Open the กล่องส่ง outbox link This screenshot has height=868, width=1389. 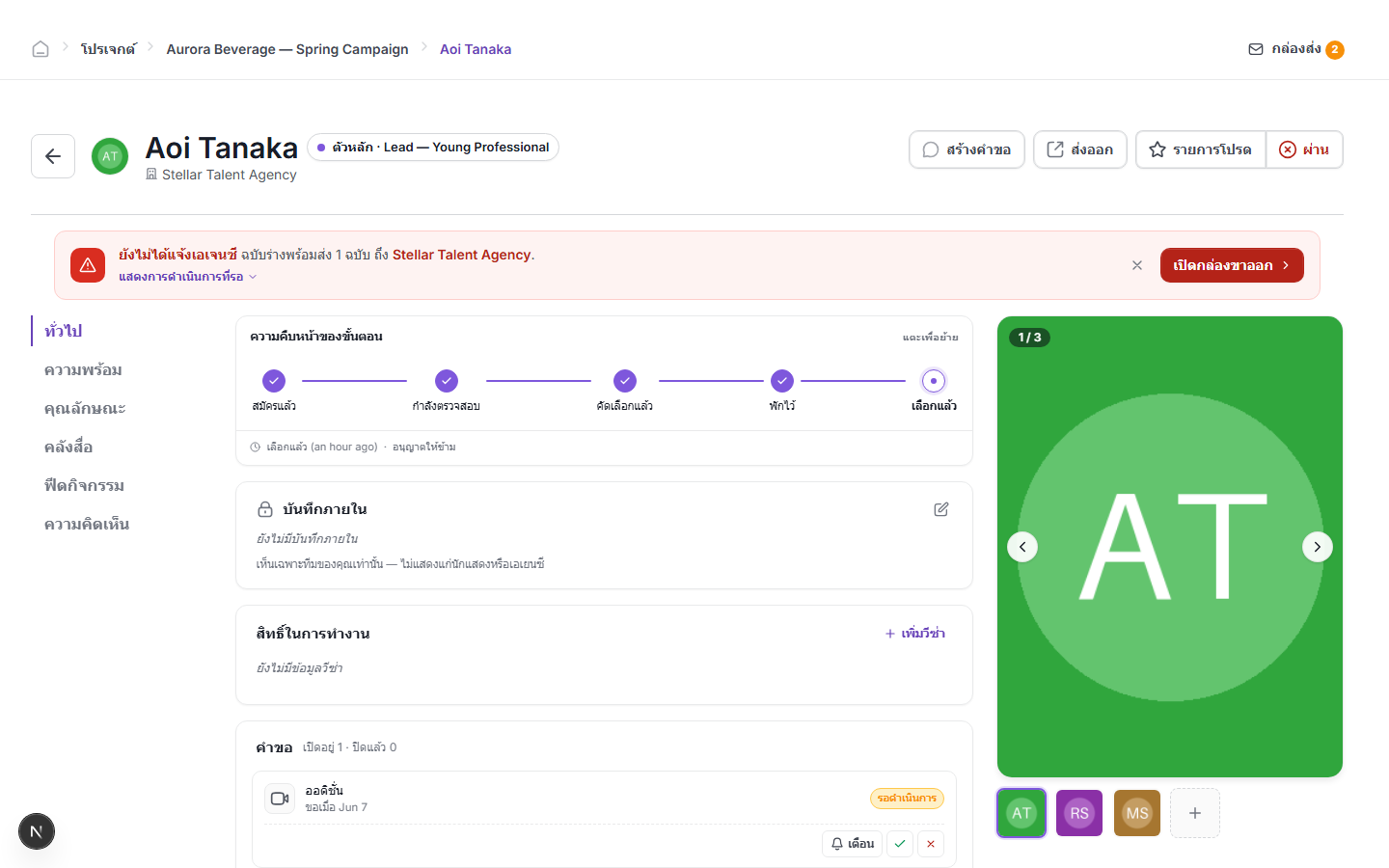tap(1295, 49)
